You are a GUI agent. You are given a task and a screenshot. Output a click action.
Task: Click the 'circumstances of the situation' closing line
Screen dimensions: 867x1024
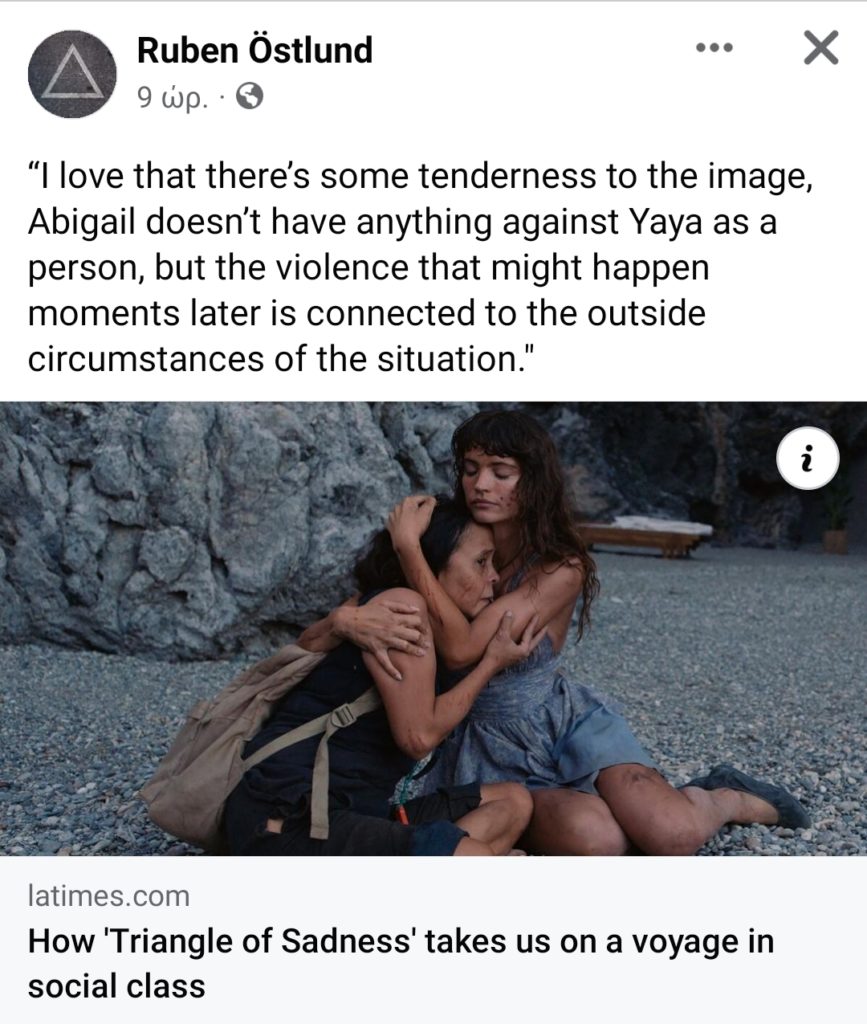(x=282, y=359)
